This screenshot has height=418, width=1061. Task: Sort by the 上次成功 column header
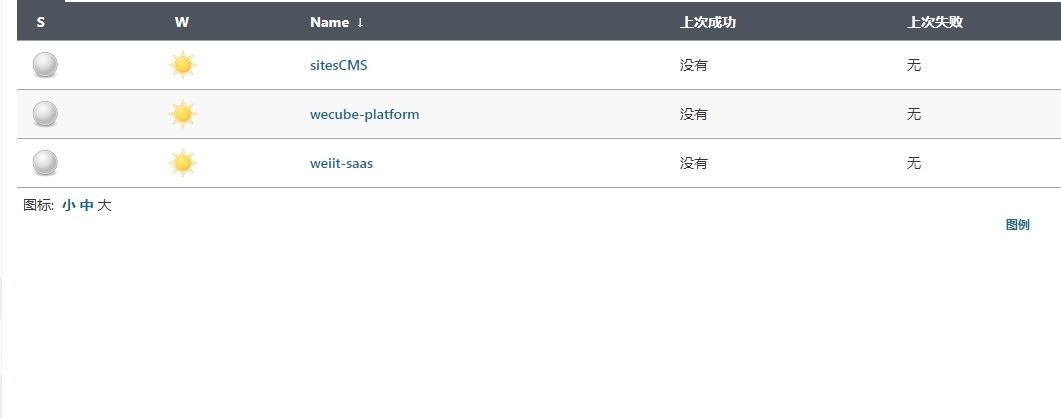click(707, 22)
